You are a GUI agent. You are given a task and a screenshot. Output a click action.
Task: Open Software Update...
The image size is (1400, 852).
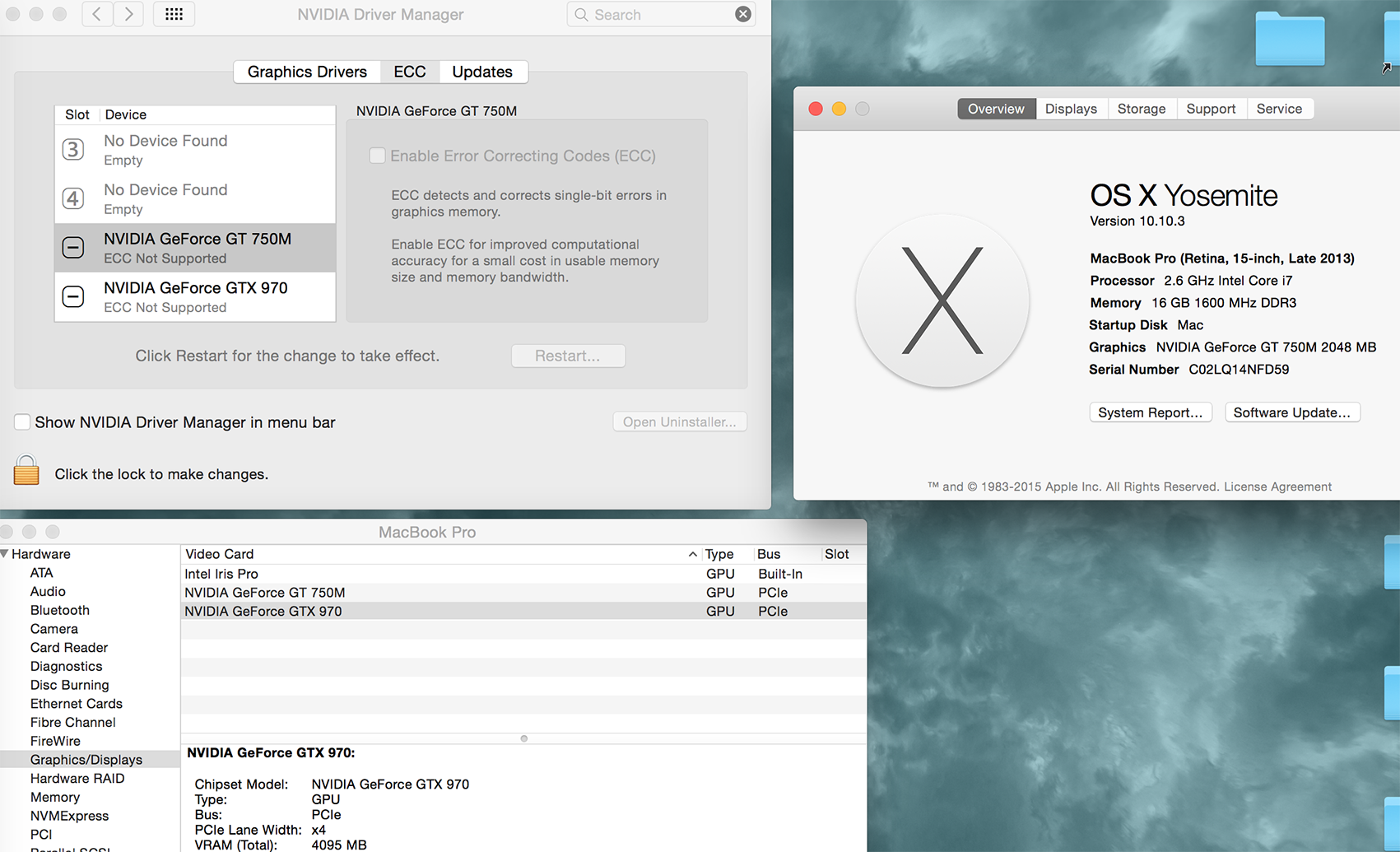1292,412
